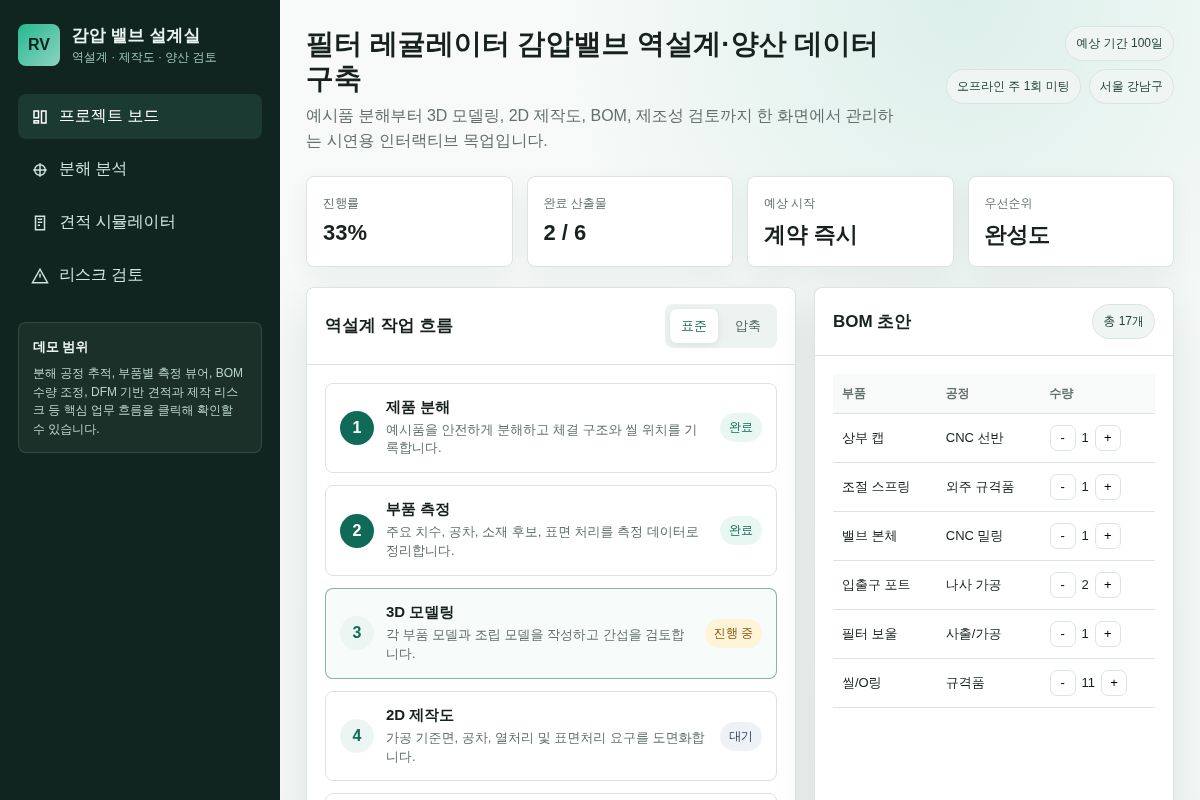This screenshot has width=1200, height=800.
Task: Decrease 조절 스프링 quantity
Action: [1063, 487]
